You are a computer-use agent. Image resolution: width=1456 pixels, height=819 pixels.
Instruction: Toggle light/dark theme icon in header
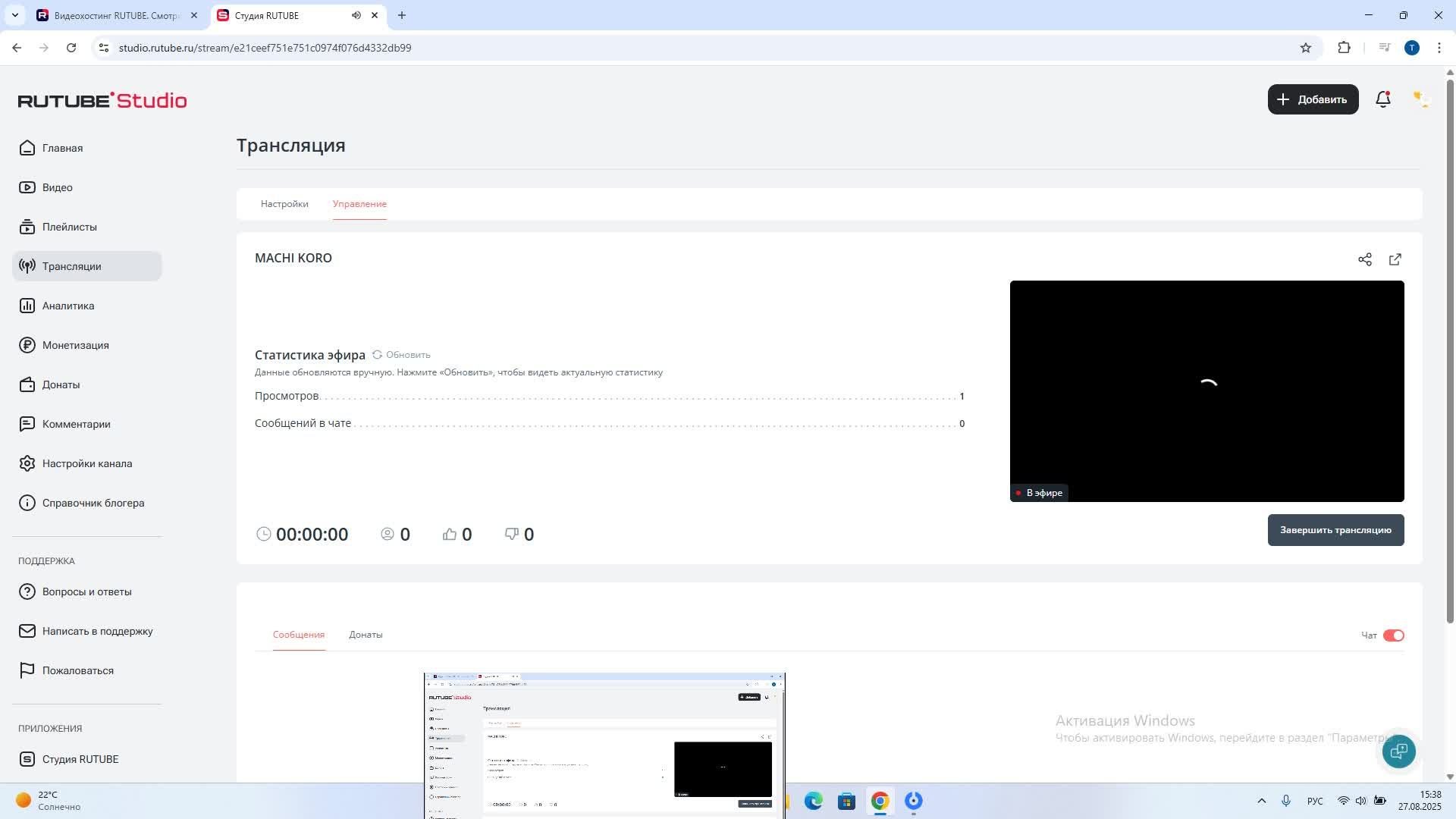[1420, 99]
